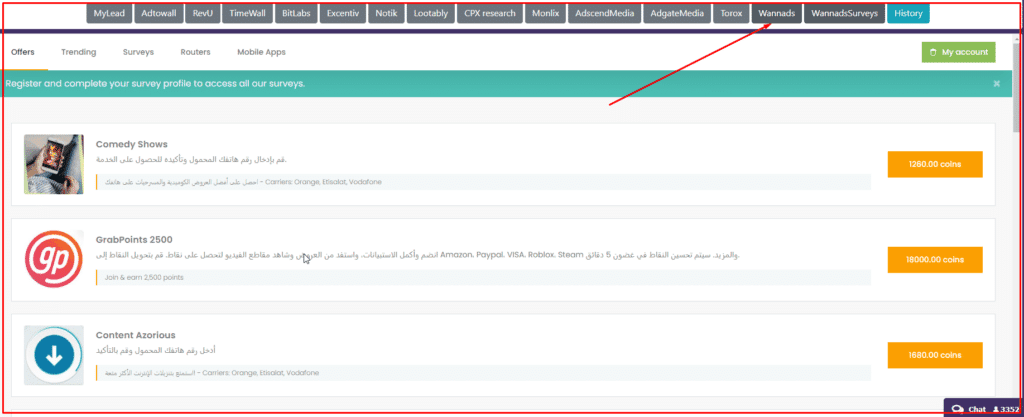
Task: Click the GrabPoints logo icon
Action: pos(54,260)
